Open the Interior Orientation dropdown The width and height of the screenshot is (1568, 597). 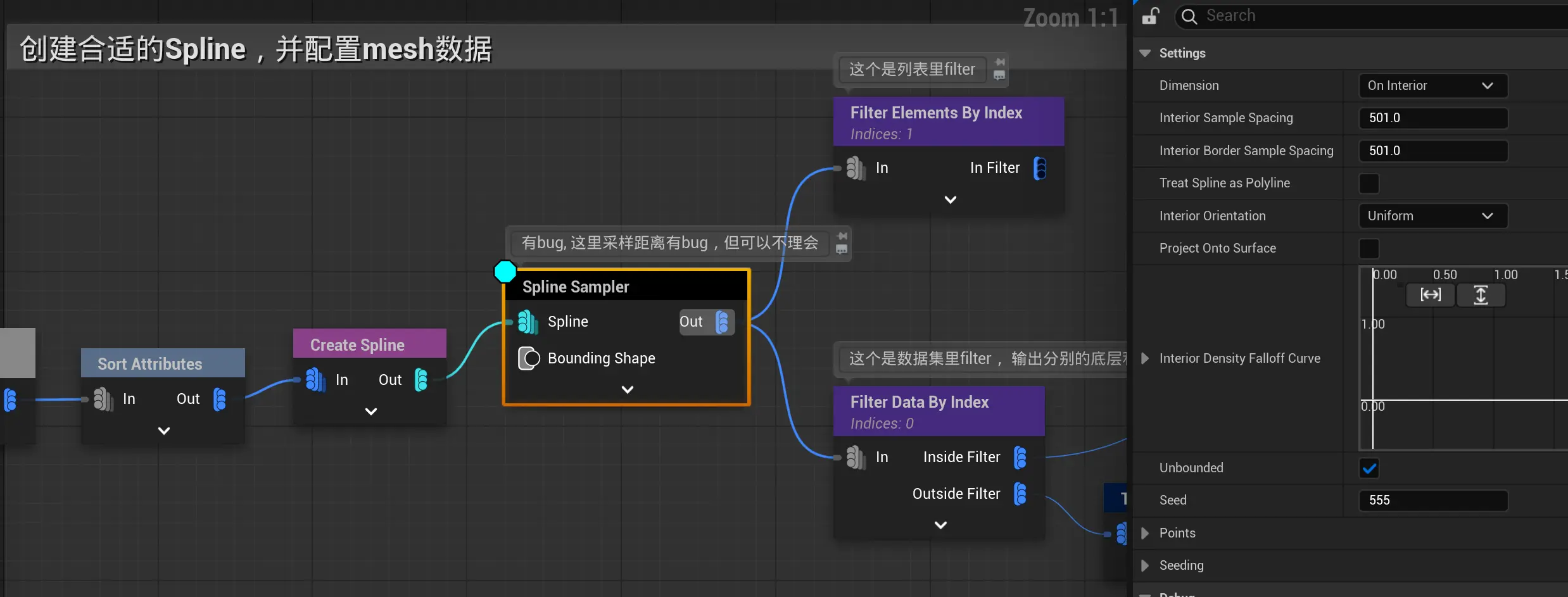click(x=1432, y=217)
